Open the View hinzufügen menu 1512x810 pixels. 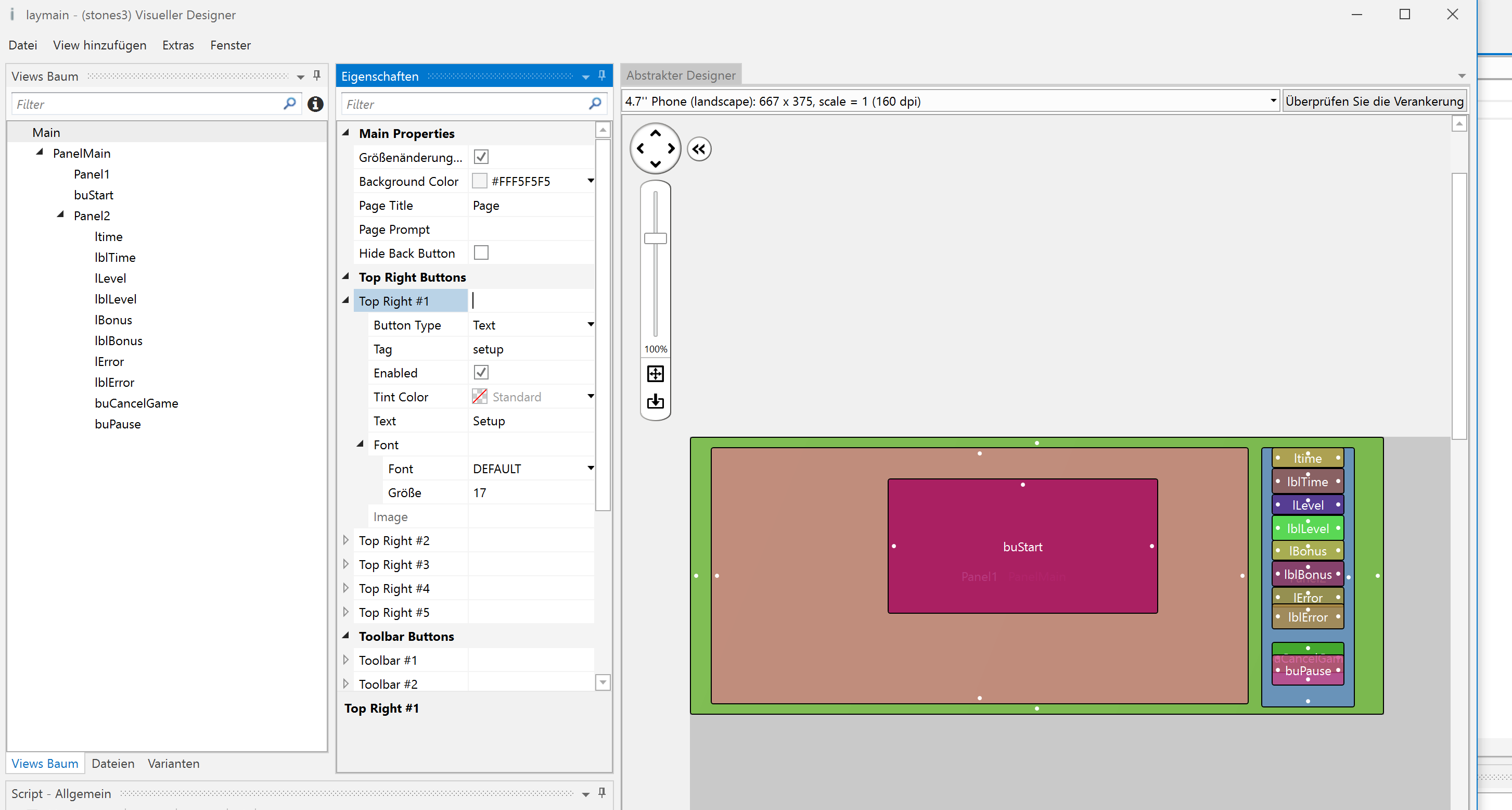pyautogui.click(x=99, y=45)
